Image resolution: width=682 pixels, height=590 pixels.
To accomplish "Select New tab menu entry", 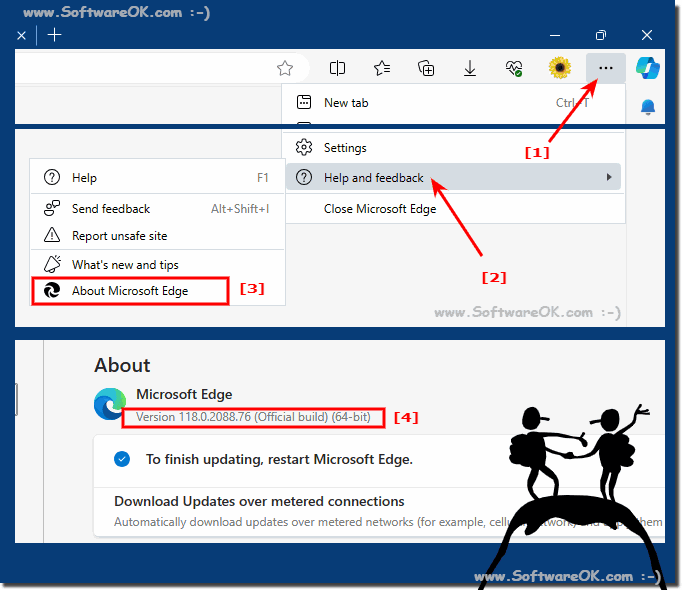I will (453, 103).
